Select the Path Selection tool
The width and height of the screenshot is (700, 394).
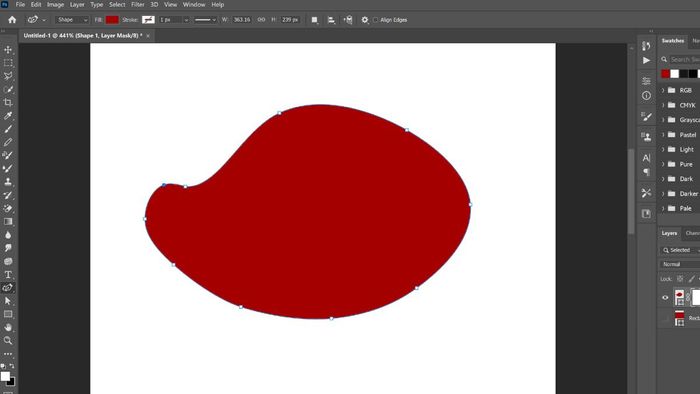[x=8, y=301]
